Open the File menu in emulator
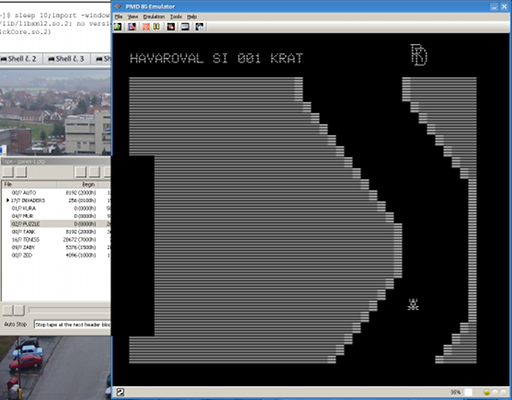This screenshot has height=400, width=512. coord(119,16)
